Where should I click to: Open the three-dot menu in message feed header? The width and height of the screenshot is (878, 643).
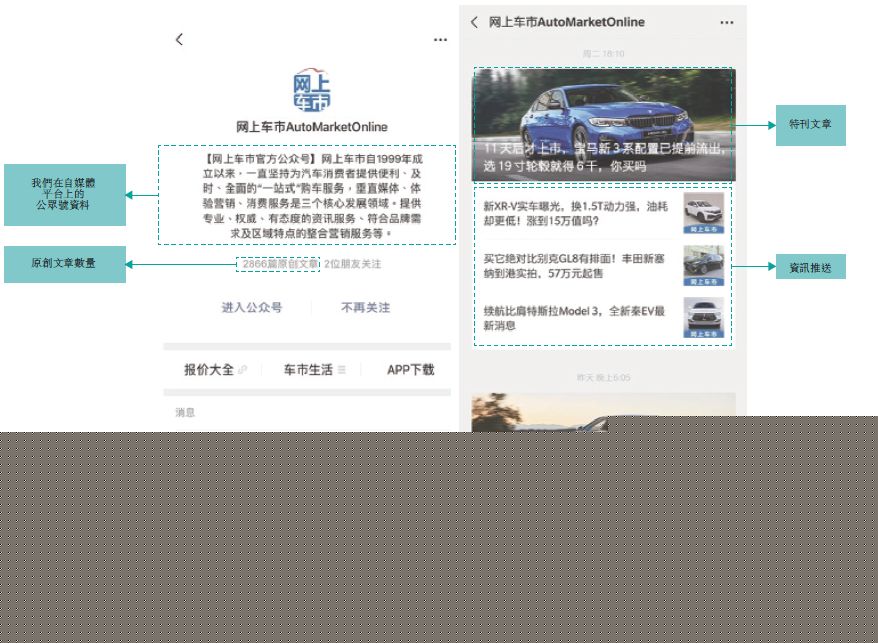[726, 22]
